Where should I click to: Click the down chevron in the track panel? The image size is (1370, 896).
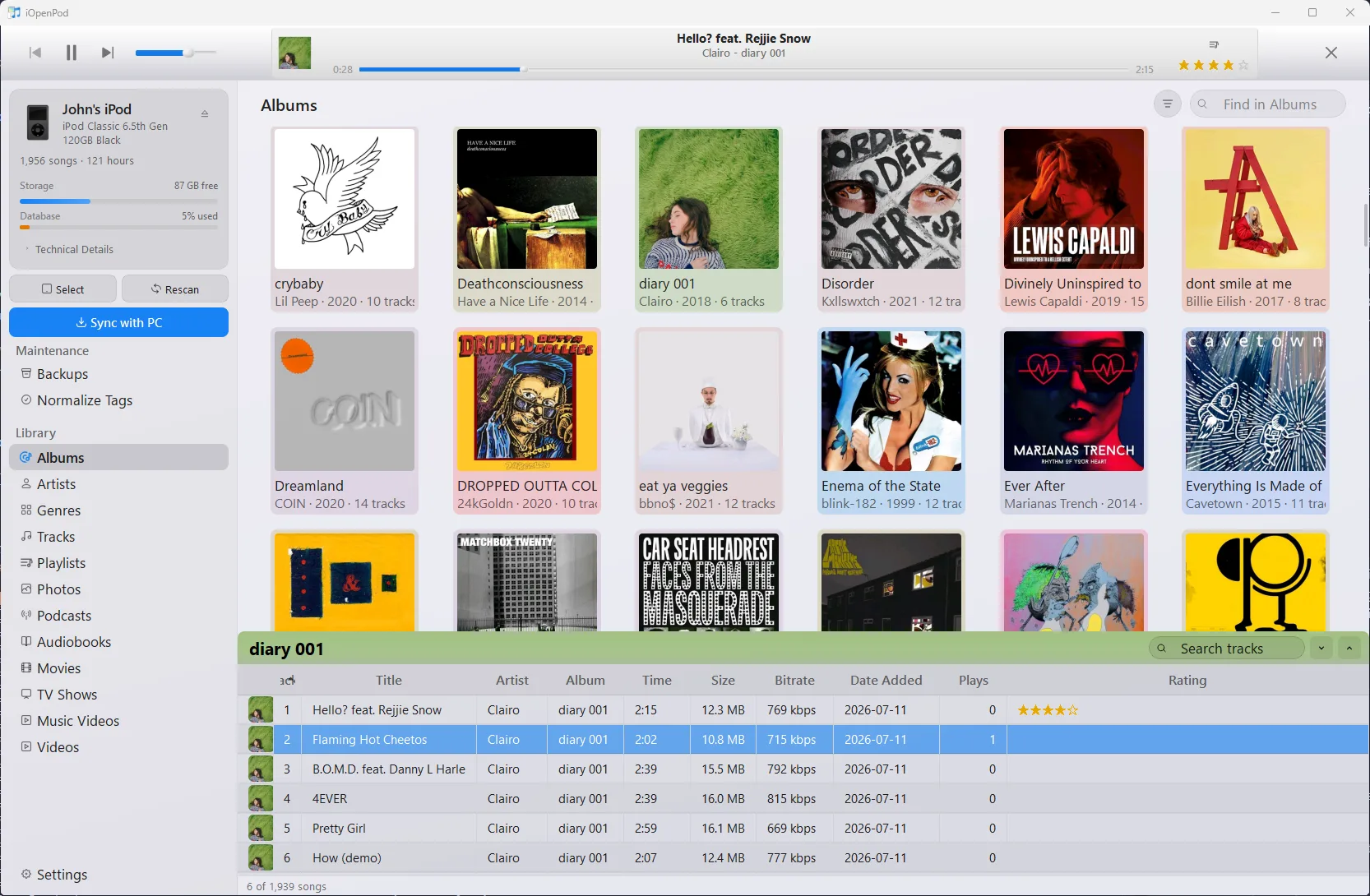click(x=1321, y=649)
